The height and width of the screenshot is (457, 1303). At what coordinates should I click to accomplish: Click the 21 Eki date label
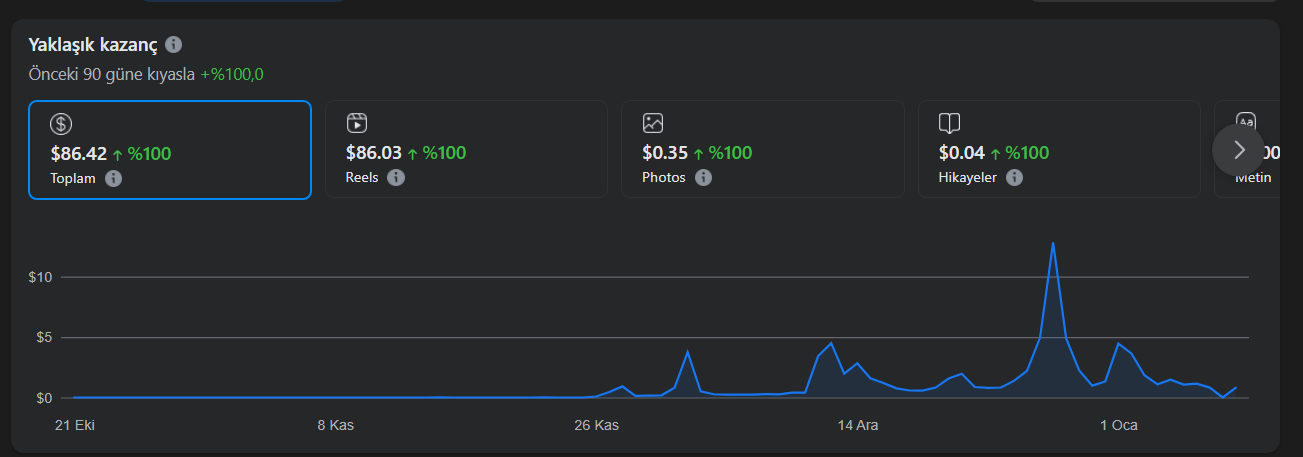coord(74,425)
